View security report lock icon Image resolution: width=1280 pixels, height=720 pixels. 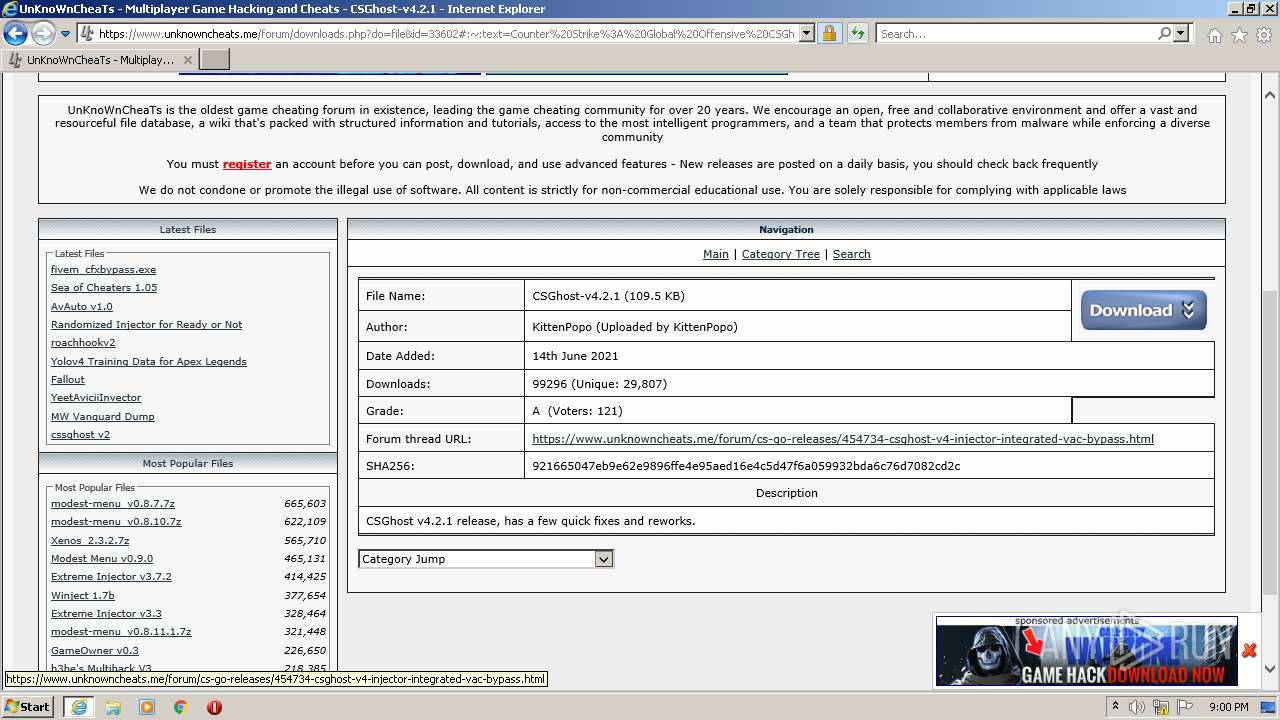tap(829, 33)
